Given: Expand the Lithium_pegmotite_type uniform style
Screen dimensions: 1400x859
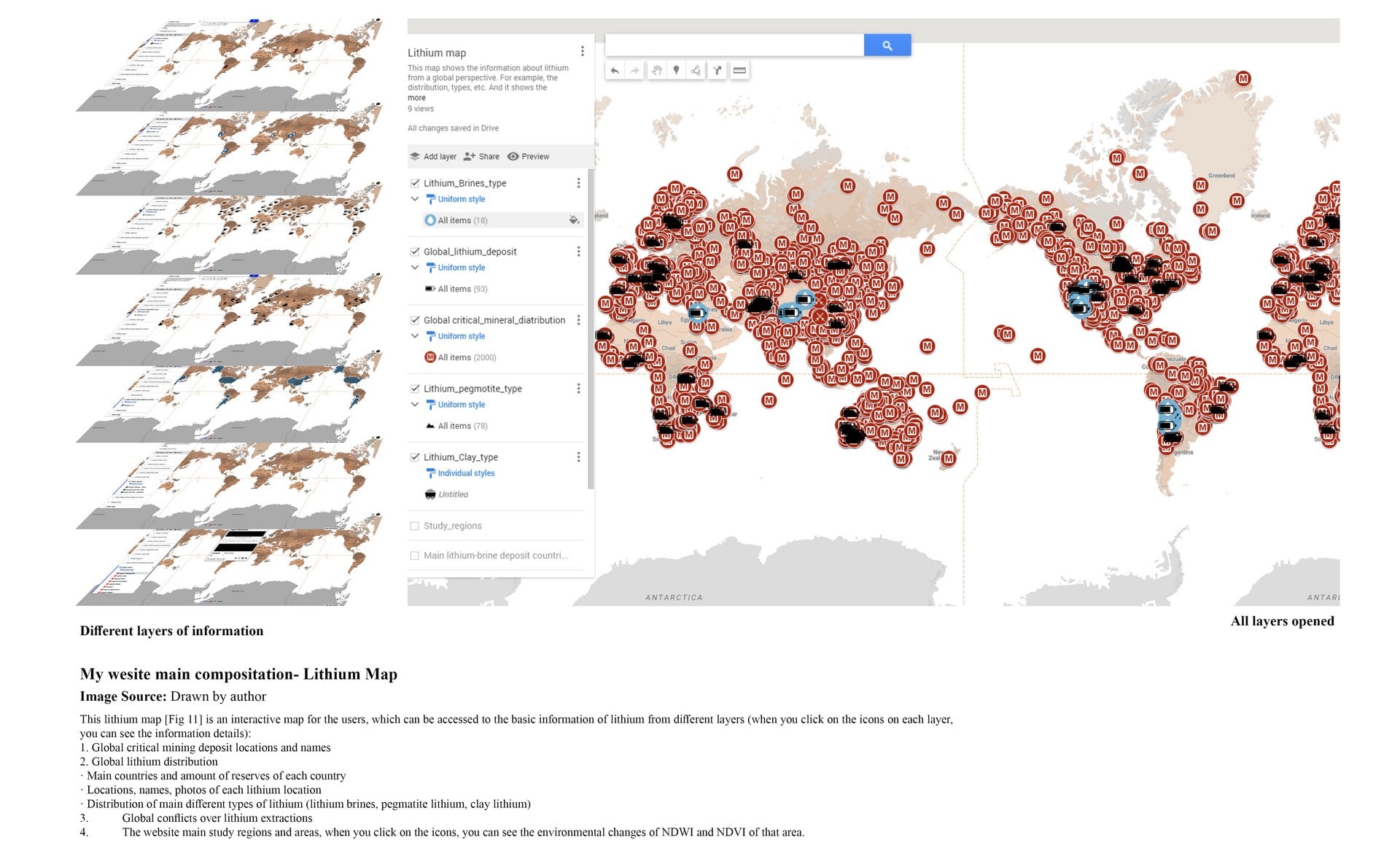Looking at the screenshot, I should 417,405.
